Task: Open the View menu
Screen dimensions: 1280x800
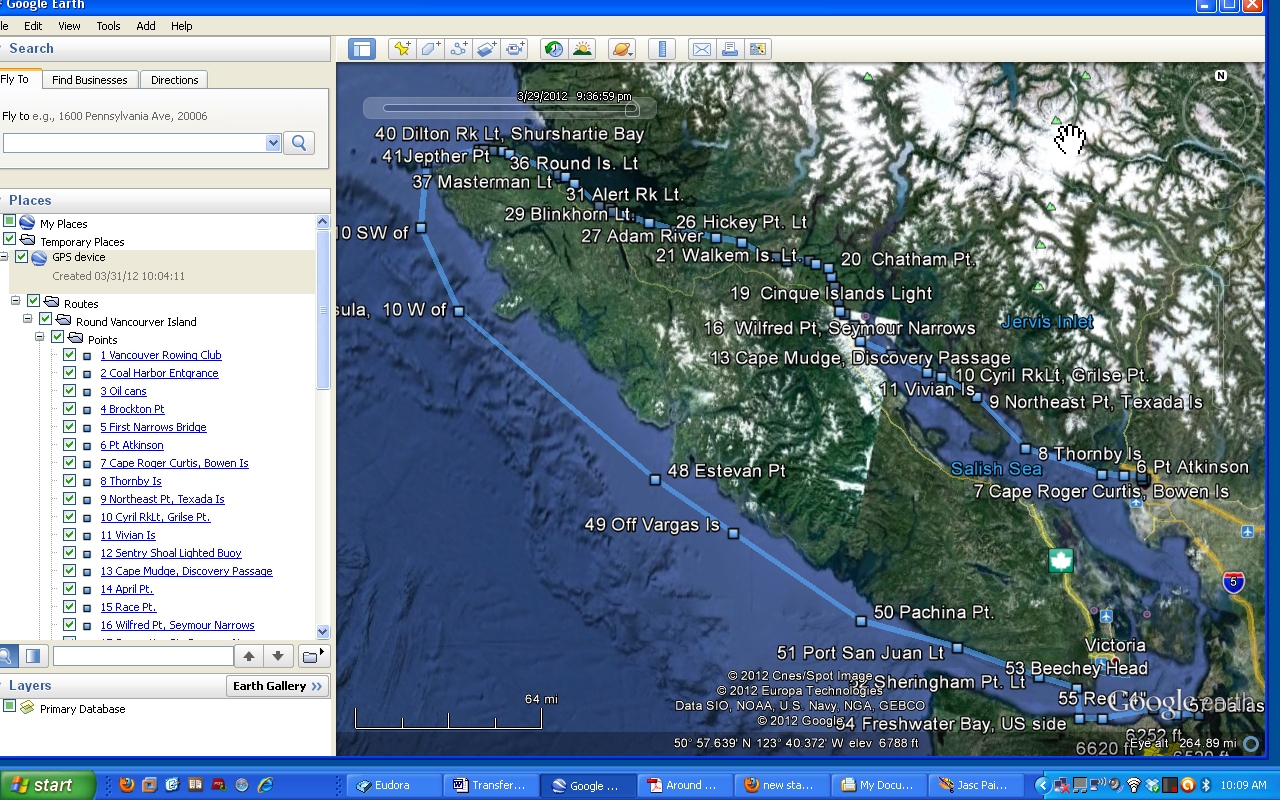Action: coord(69,26)
